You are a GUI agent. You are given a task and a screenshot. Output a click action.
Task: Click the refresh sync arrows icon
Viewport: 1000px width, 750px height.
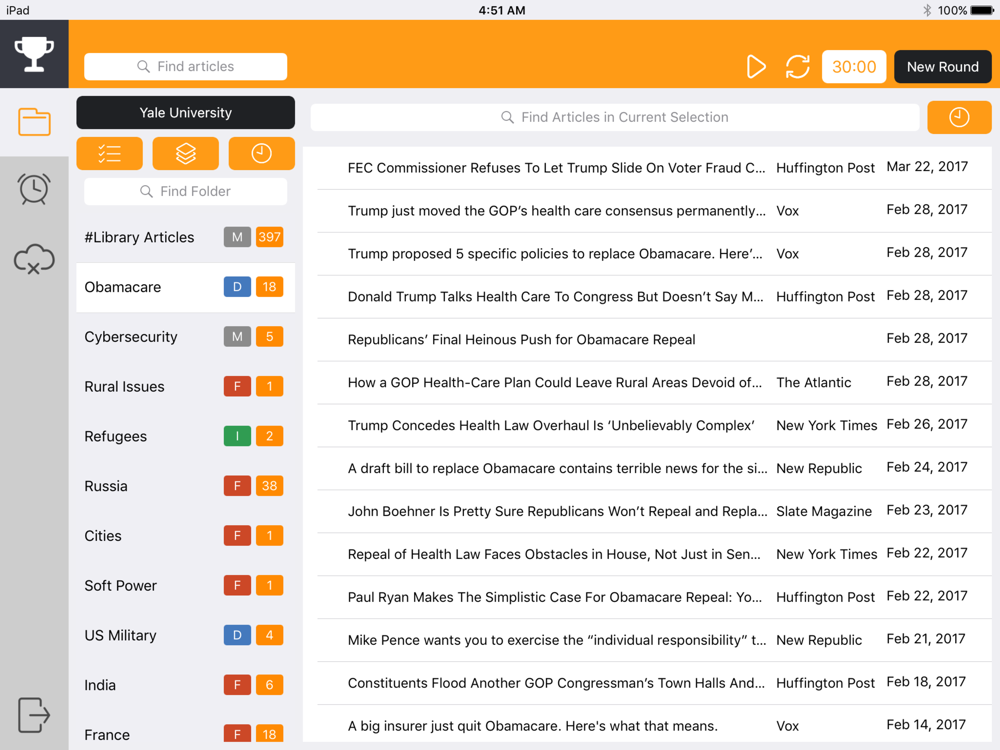click(x=797, y=66)
